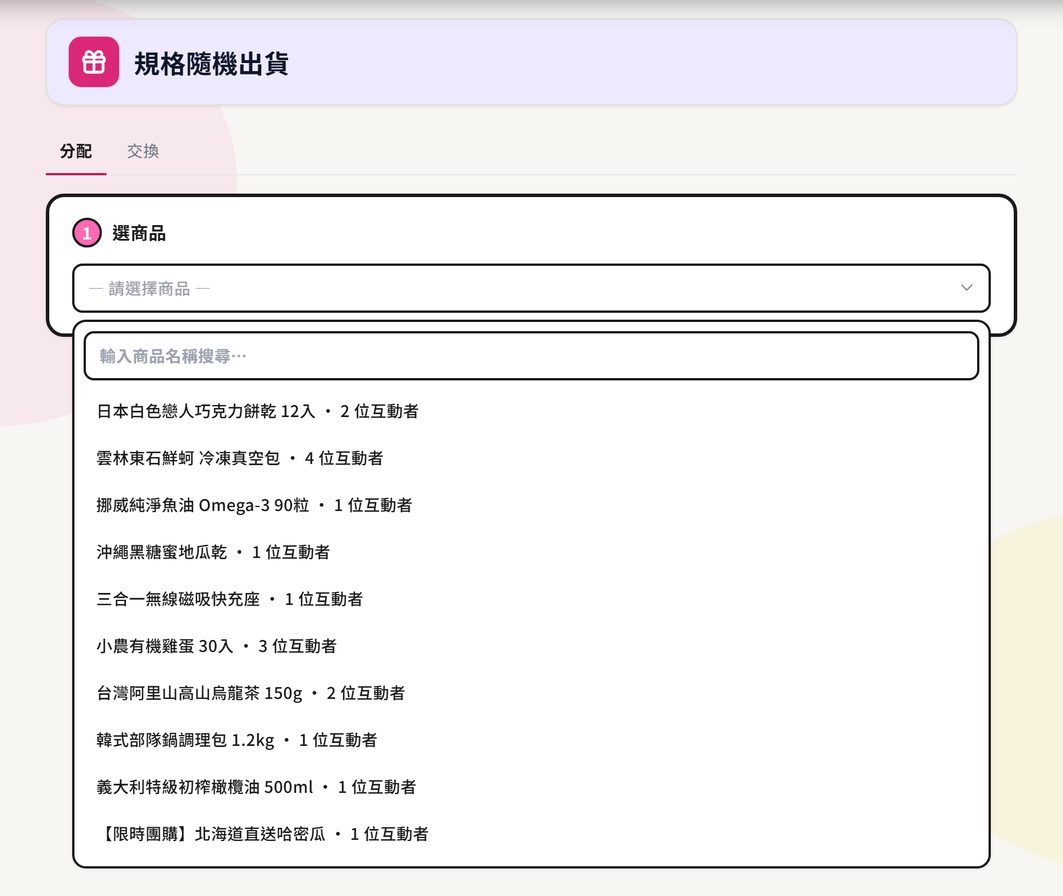
Task: Choose 【限時團購】北海道直送哈密瓜 option
Action: (x=531, y=834)
